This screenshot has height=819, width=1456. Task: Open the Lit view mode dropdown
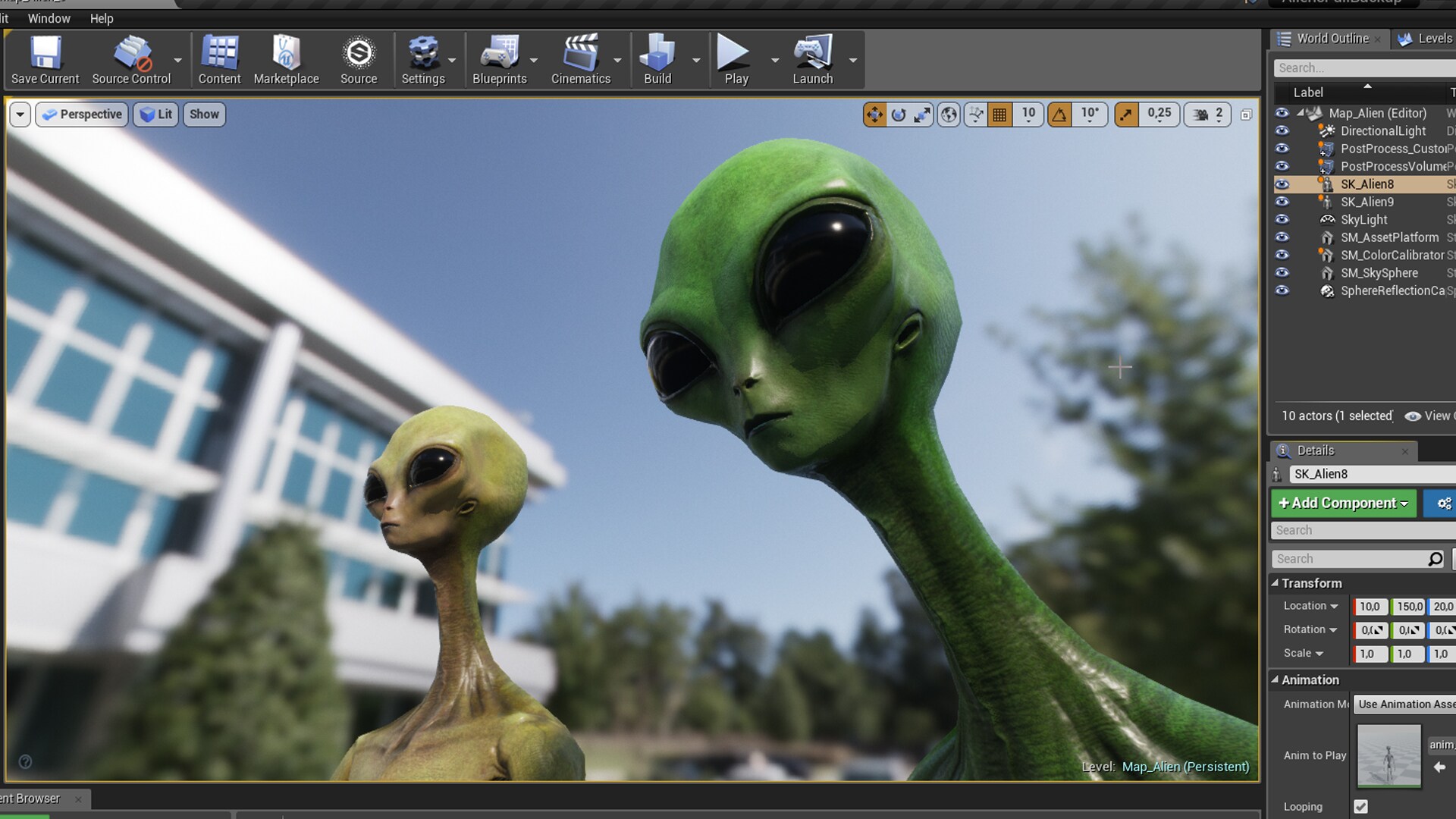[x=155, y=115]
